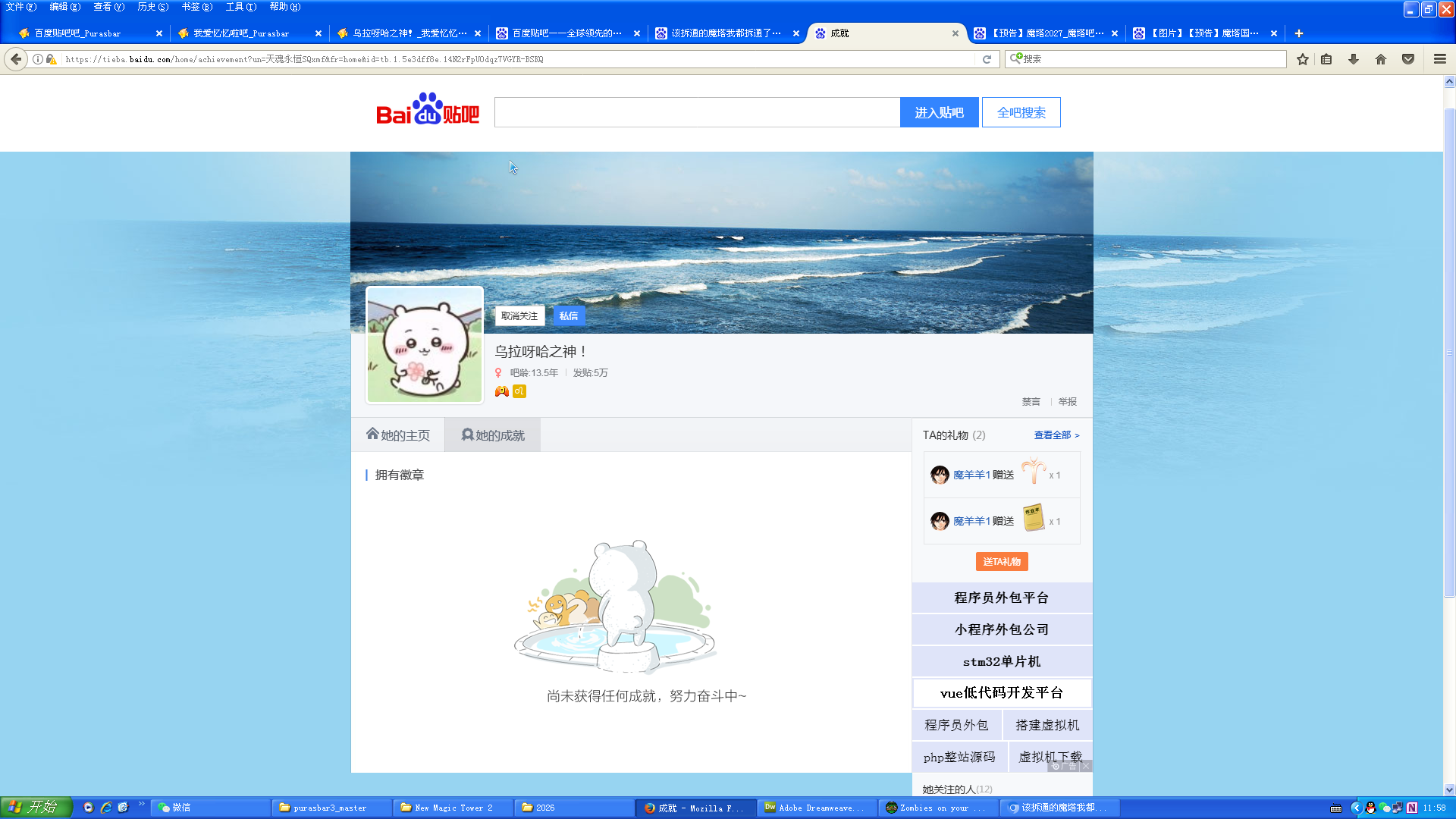This screenshot has height=819, width=1456.
Task: Click the browser 搜索 search field
Action: click(1145, 59)
